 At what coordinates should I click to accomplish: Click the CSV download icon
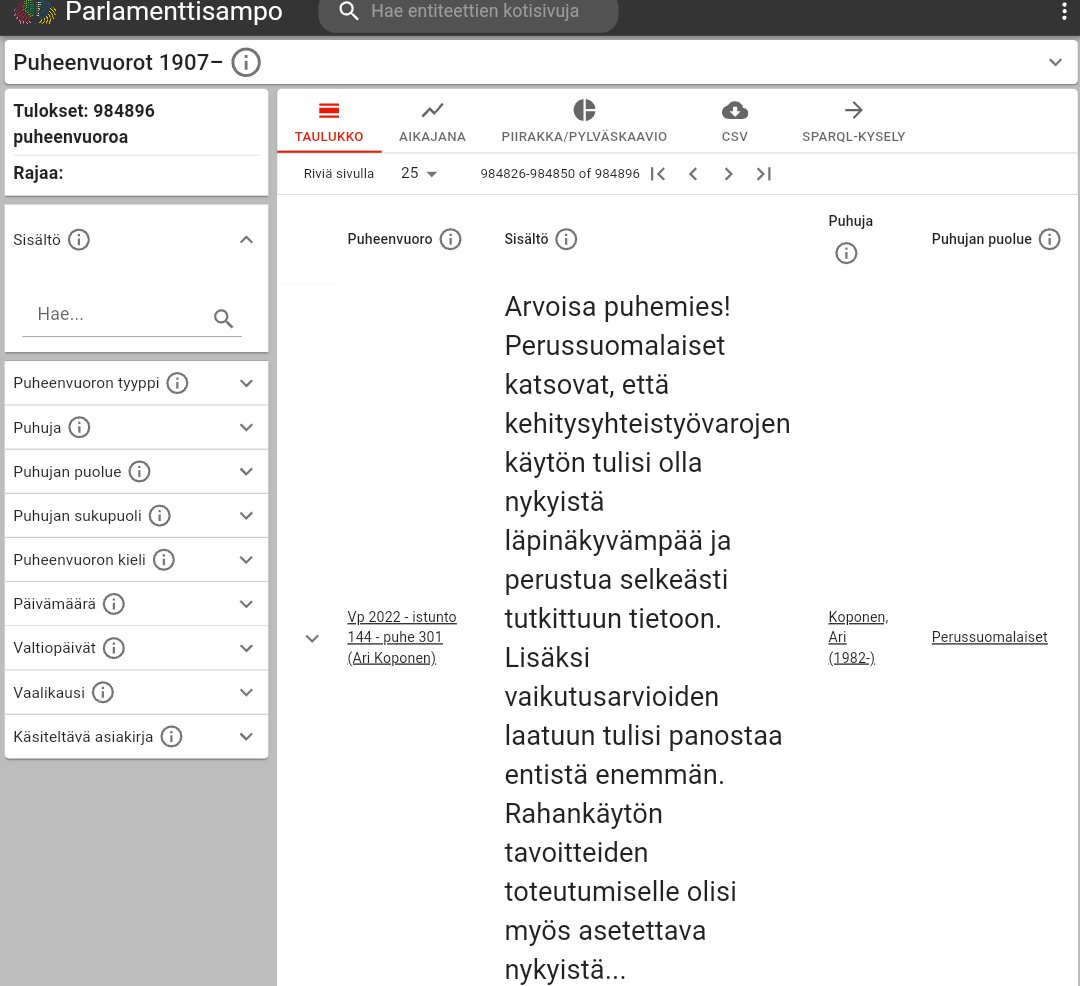pyautogui.click(x=734, y=111)
